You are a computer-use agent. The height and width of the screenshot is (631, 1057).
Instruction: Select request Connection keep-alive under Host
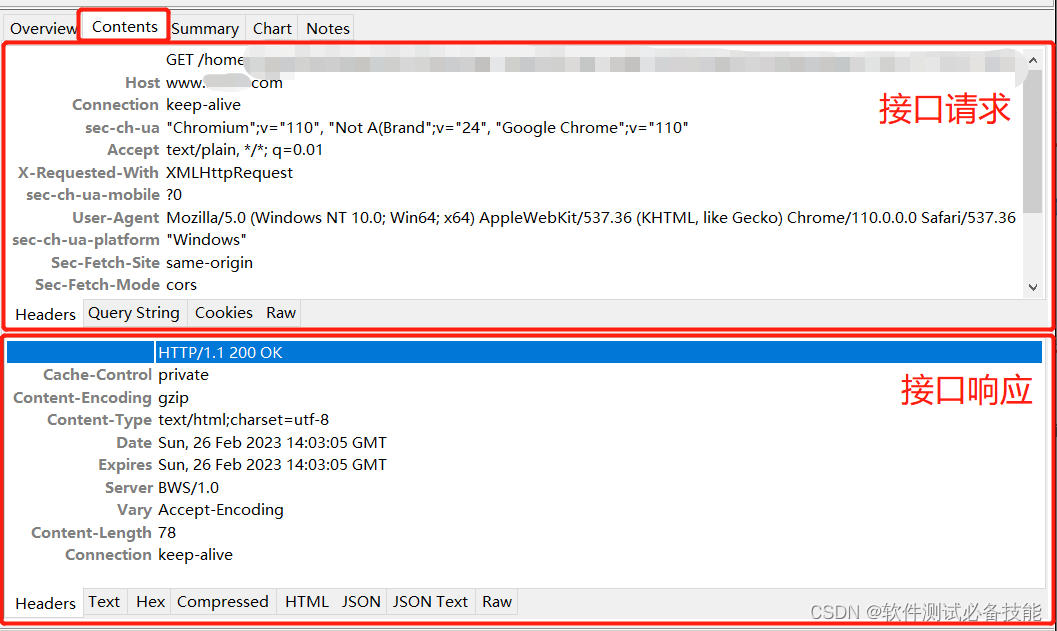point(514,105)
